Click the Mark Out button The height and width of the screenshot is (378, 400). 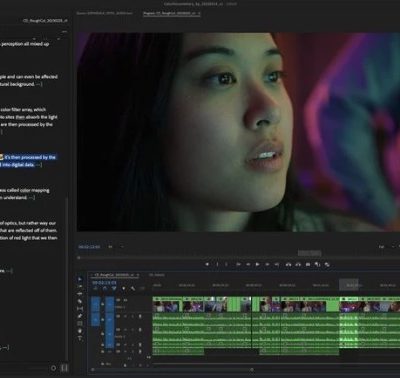point(227,264)
